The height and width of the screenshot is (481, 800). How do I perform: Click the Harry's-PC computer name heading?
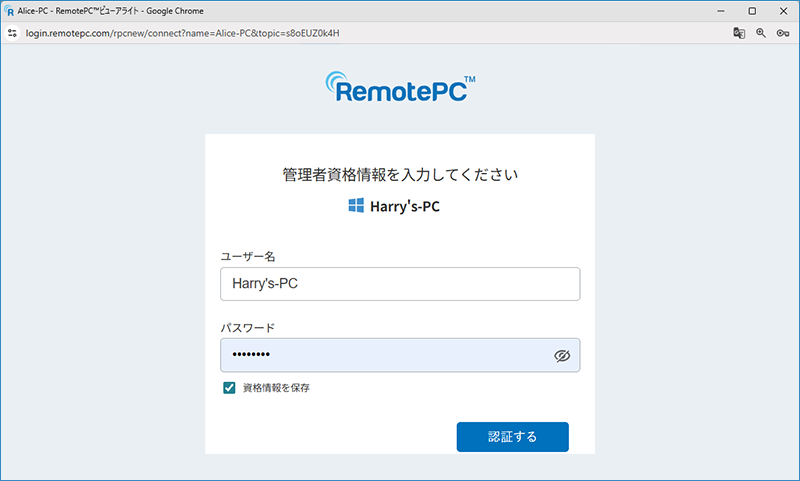405,206
